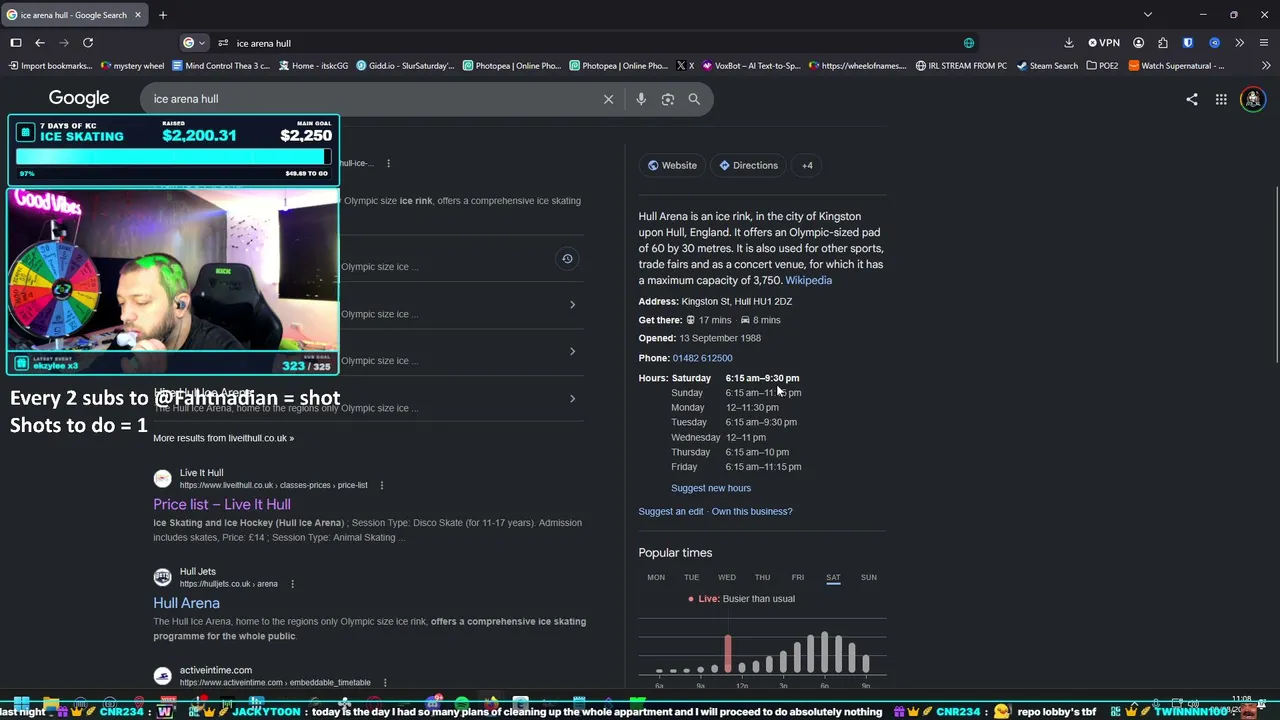The width and height of the screenshot is (1280, 720).
Task: Click the live highlighted bar in Popular times
Action: point(728,653)
